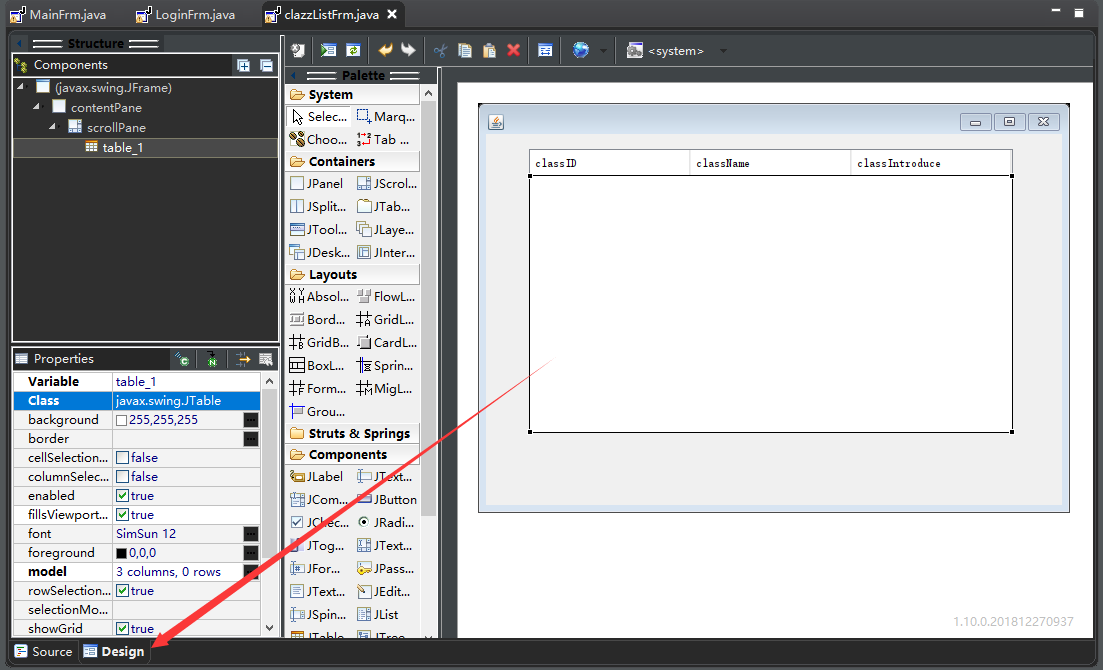Choose Absolute layout in Layouts palette
Screen dimensions: 1103x670
click(x=319, y=296)
